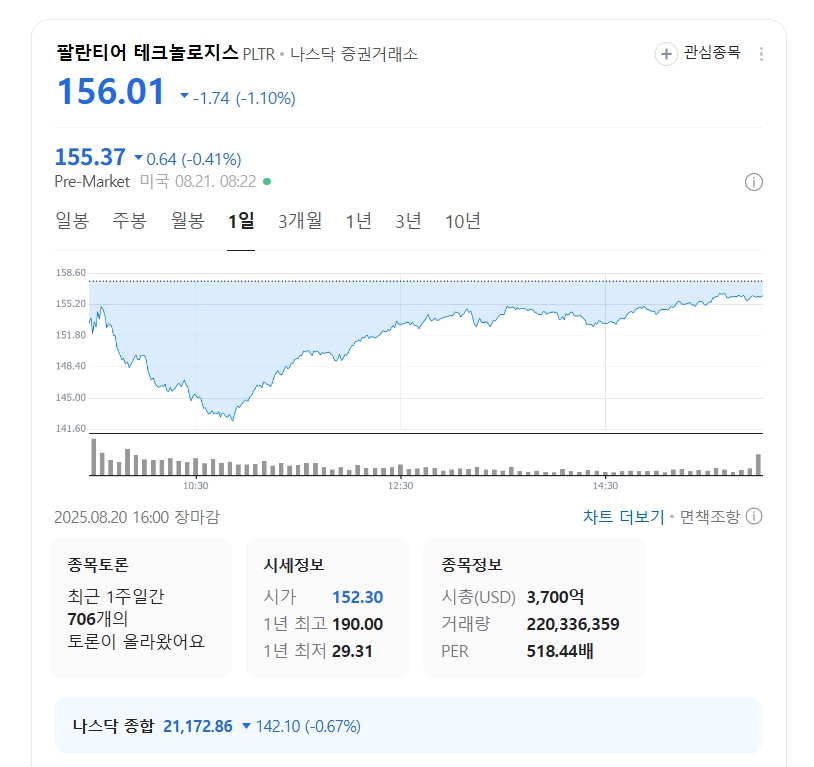Click the 1년 최고 value 190.00
This screenshot has height=767, width=814.
point(358,624)
